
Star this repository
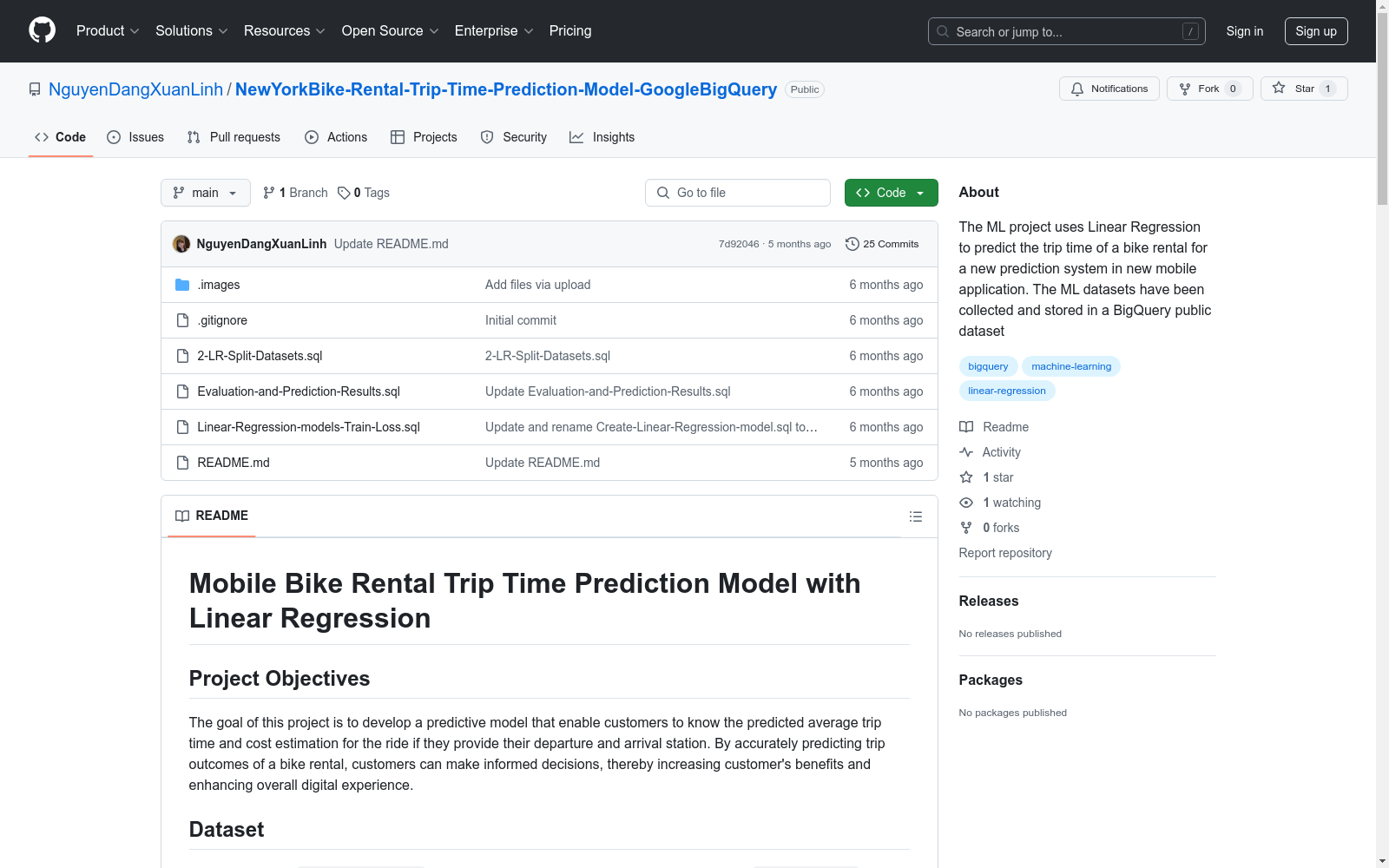tap(1303, 89)
